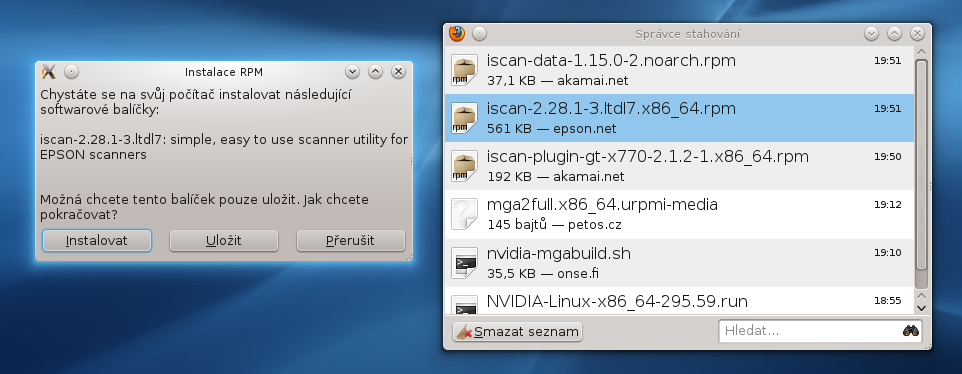Click Smazat seznam in download manager
Viewport: 962px width, 374px height.
click(x=517, y=332)
